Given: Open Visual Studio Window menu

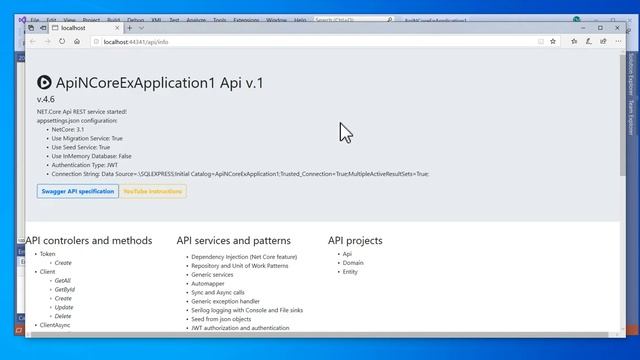Looking at the screenshot, I should [x=276, y=20].
